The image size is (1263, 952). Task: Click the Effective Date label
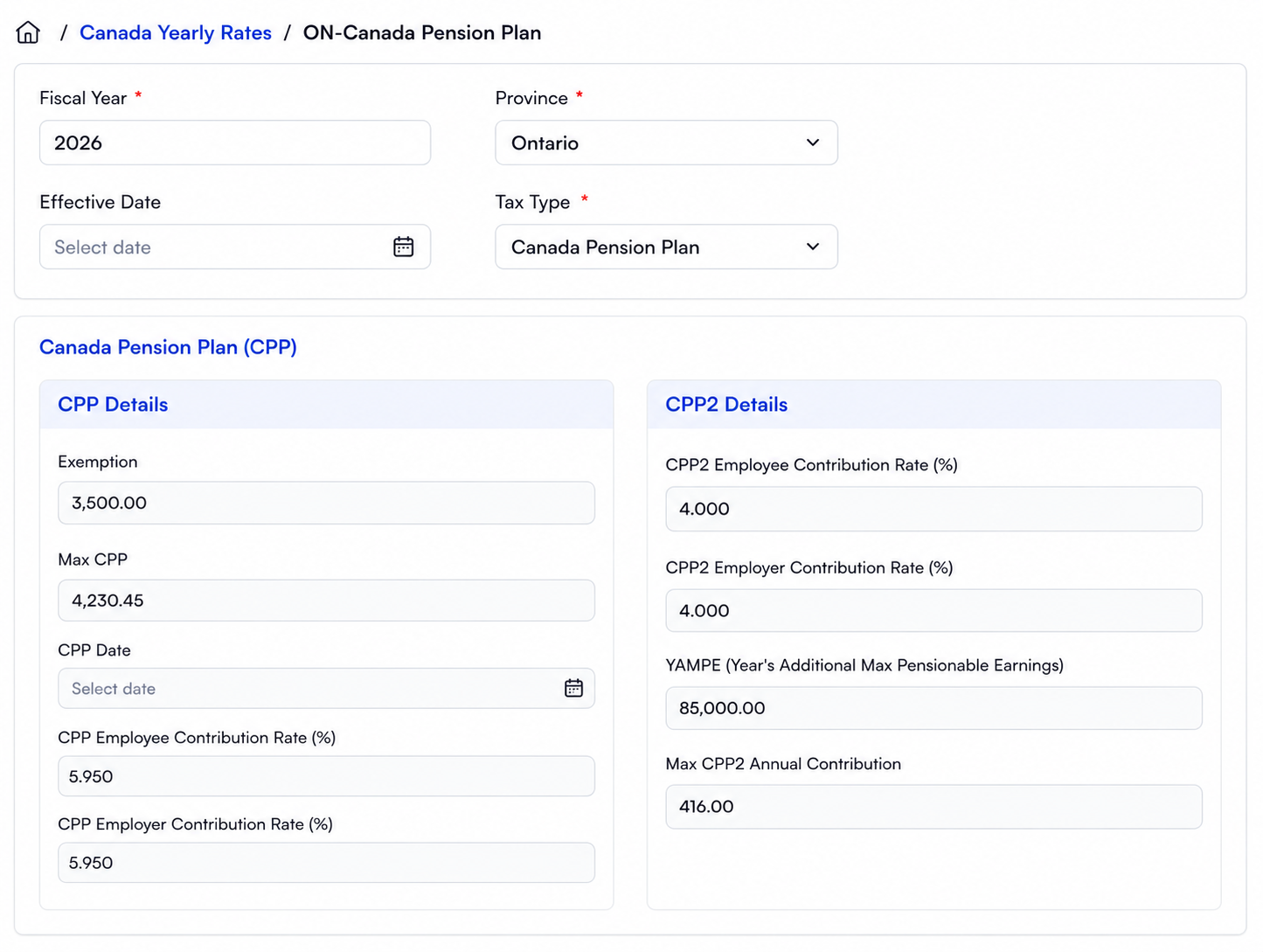[x=101, y=202]
